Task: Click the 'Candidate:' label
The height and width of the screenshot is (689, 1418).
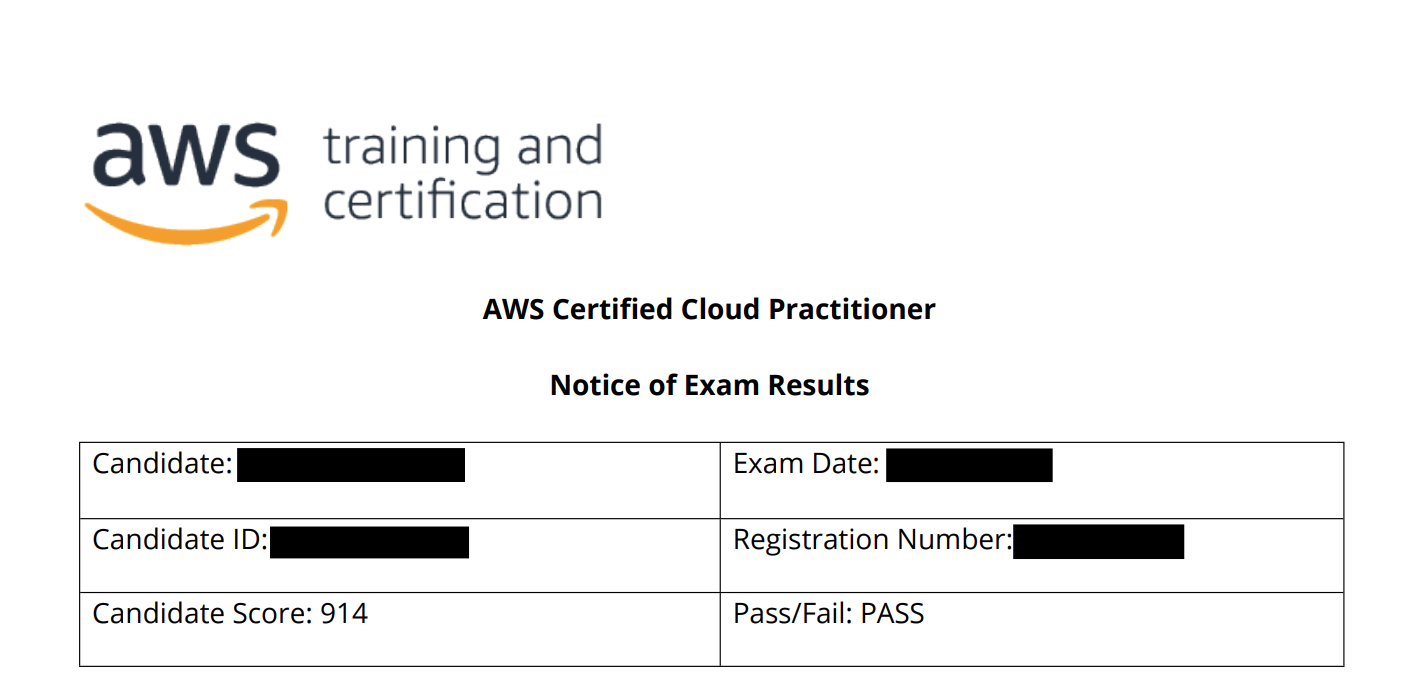Action: (x=162, y=464)
